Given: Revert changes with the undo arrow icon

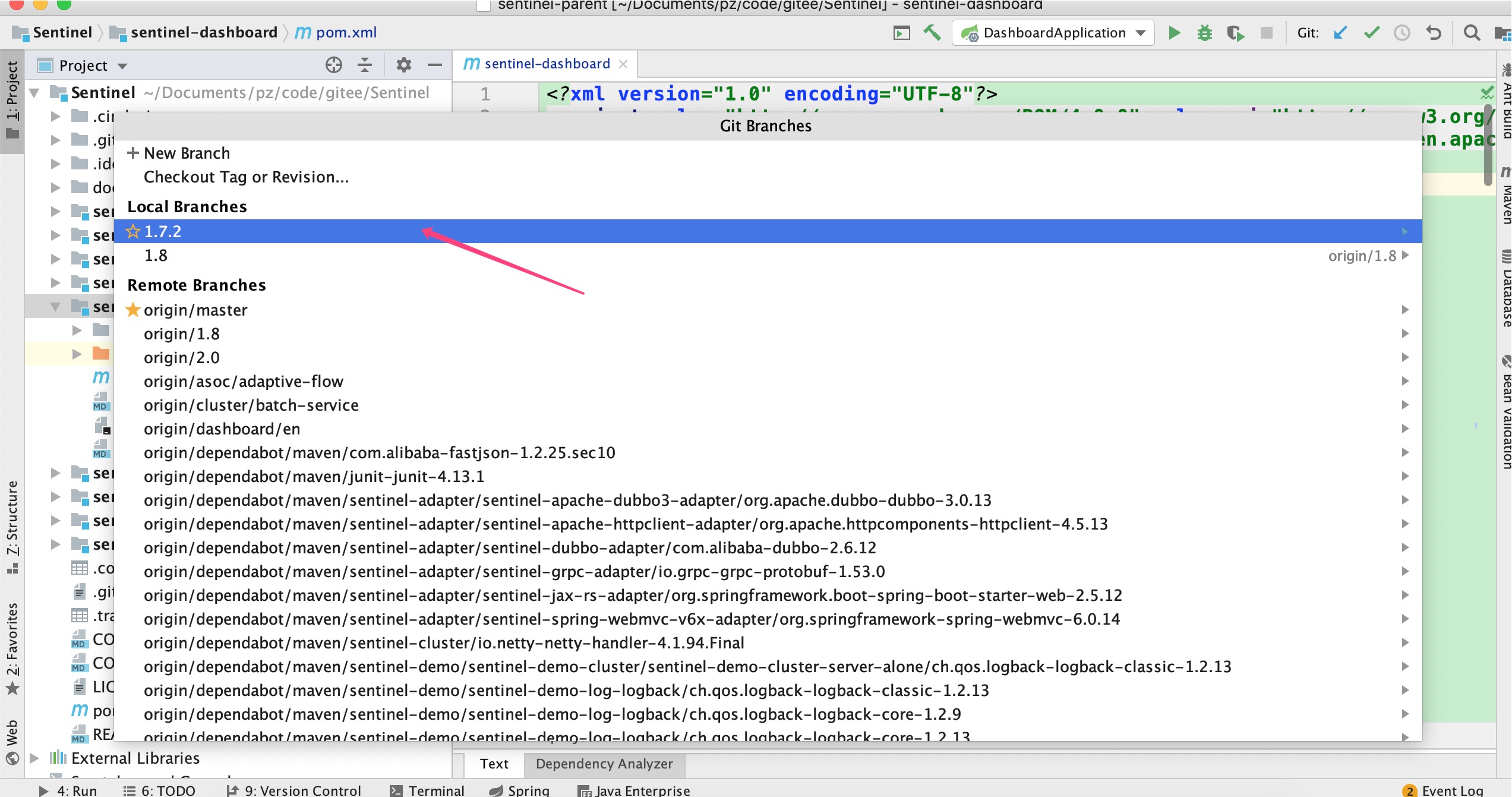Looking at the screenshot, I should (x=1434, y=33).
